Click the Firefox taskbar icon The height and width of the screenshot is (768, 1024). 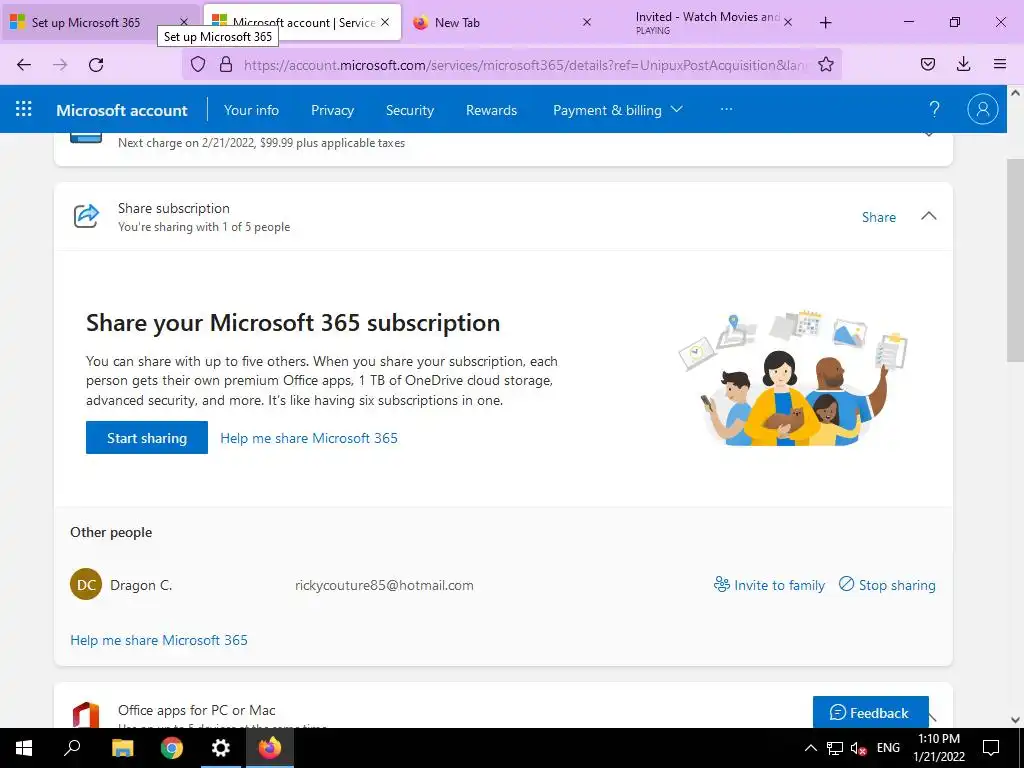point(270,748)
